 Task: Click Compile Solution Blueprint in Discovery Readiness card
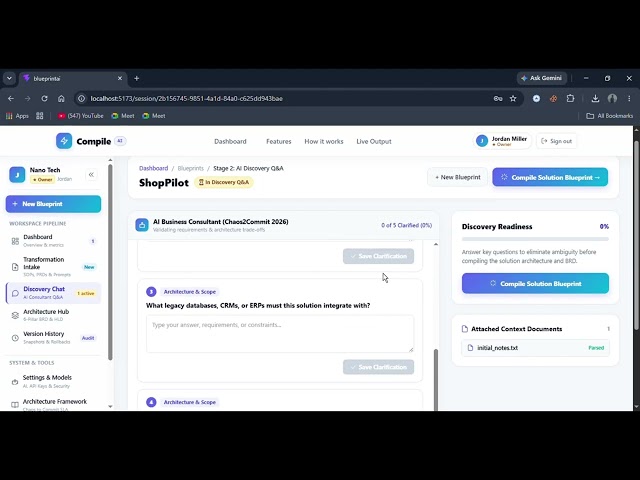pos(535,283)
